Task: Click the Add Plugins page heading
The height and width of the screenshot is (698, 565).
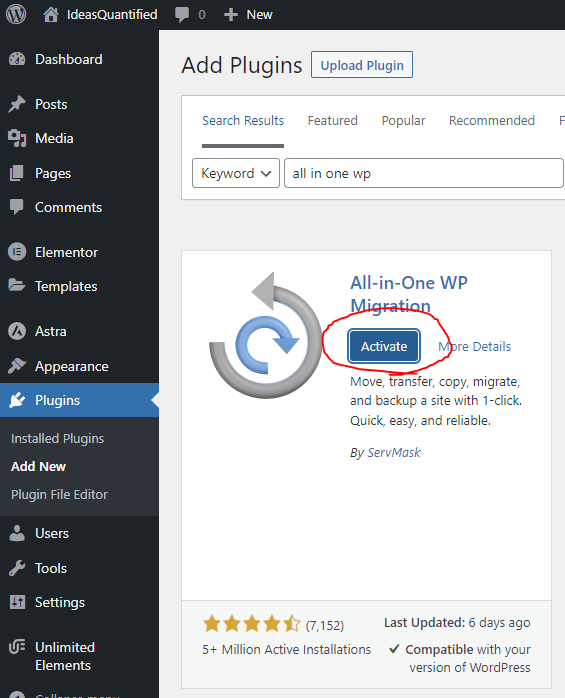Action: click(242, 65)
